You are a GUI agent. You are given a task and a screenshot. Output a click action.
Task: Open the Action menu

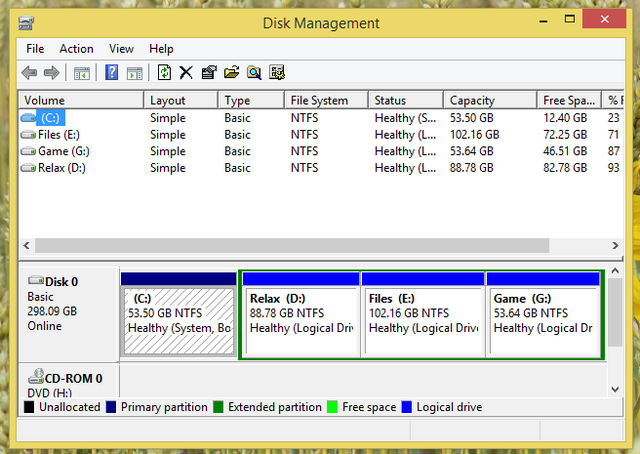pos(76,49)
